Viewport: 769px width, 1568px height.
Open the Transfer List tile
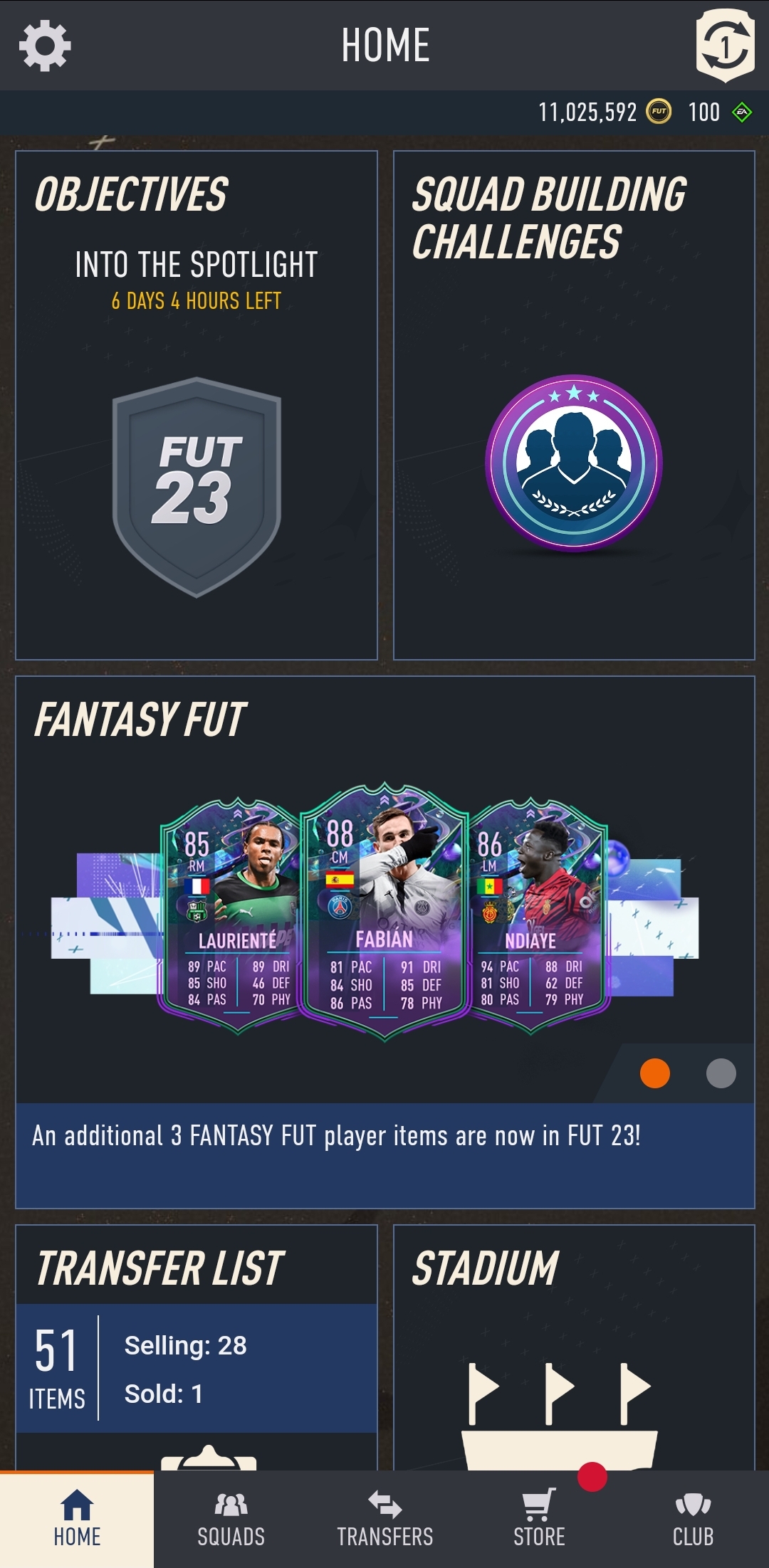tap(197, 1347)
